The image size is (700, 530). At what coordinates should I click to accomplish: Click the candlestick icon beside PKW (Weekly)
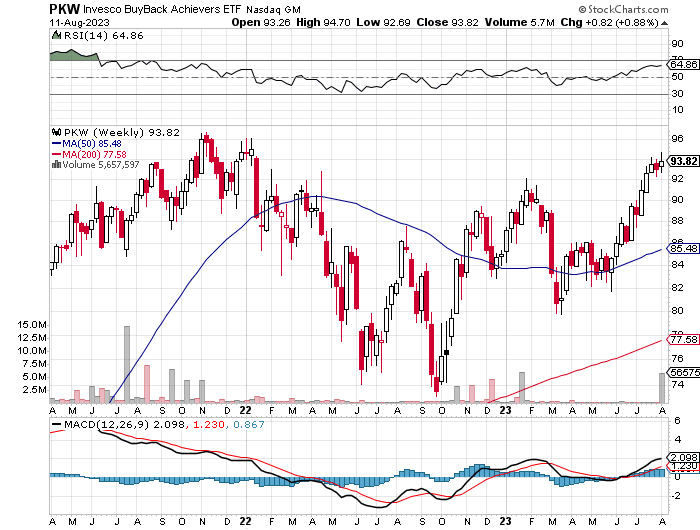[57, 132]
